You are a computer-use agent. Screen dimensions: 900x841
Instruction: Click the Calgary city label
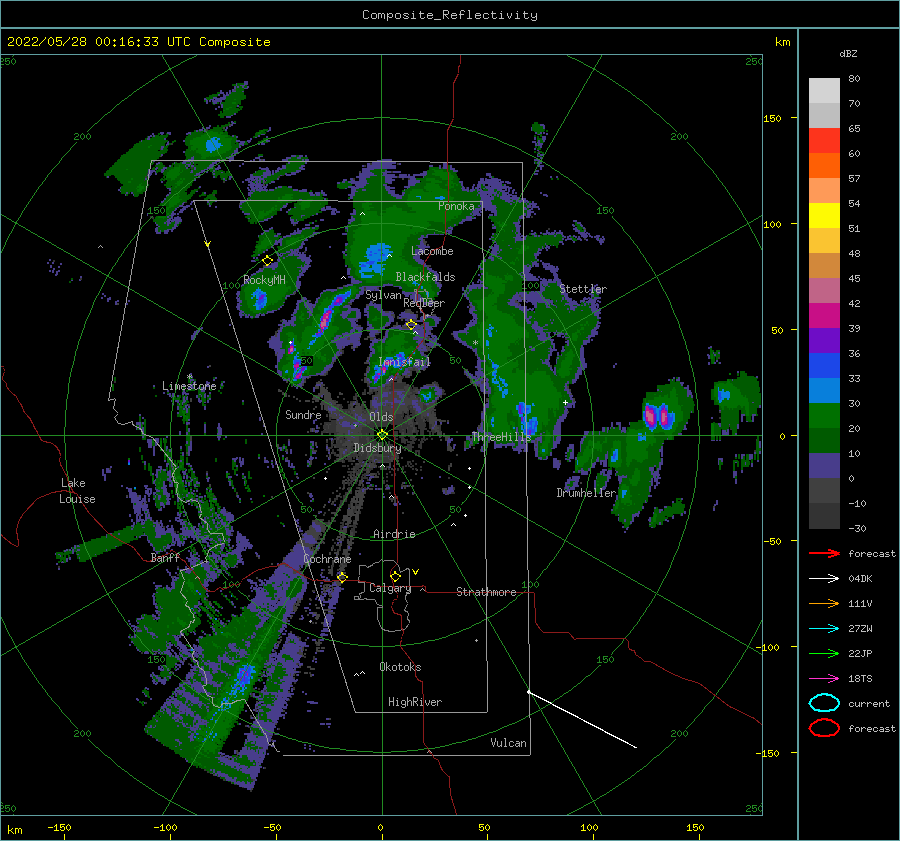coord(390,588)
